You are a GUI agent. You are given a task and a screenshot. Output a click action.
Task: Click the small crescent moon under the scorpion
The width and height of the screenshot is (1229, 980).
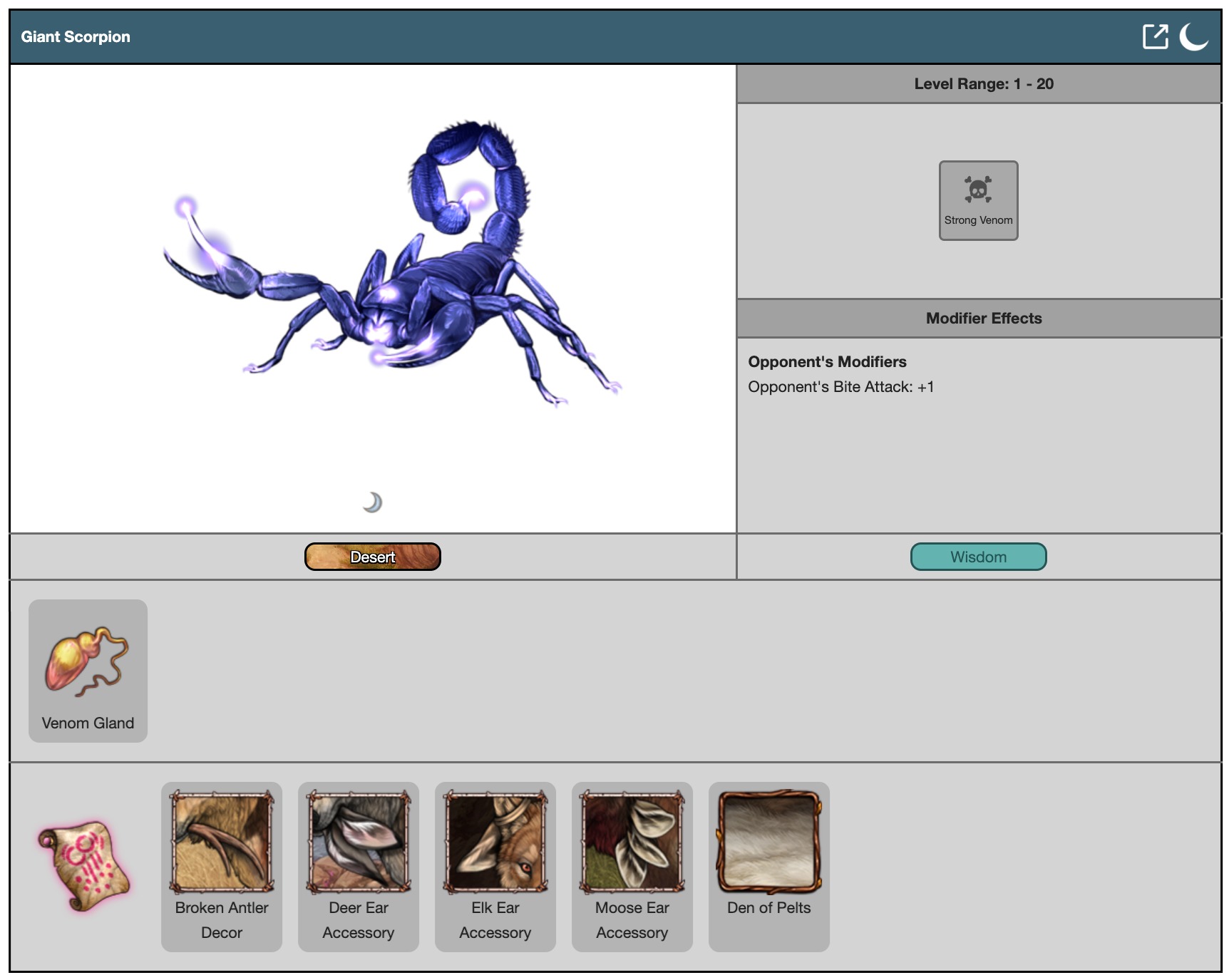(372, 502)
